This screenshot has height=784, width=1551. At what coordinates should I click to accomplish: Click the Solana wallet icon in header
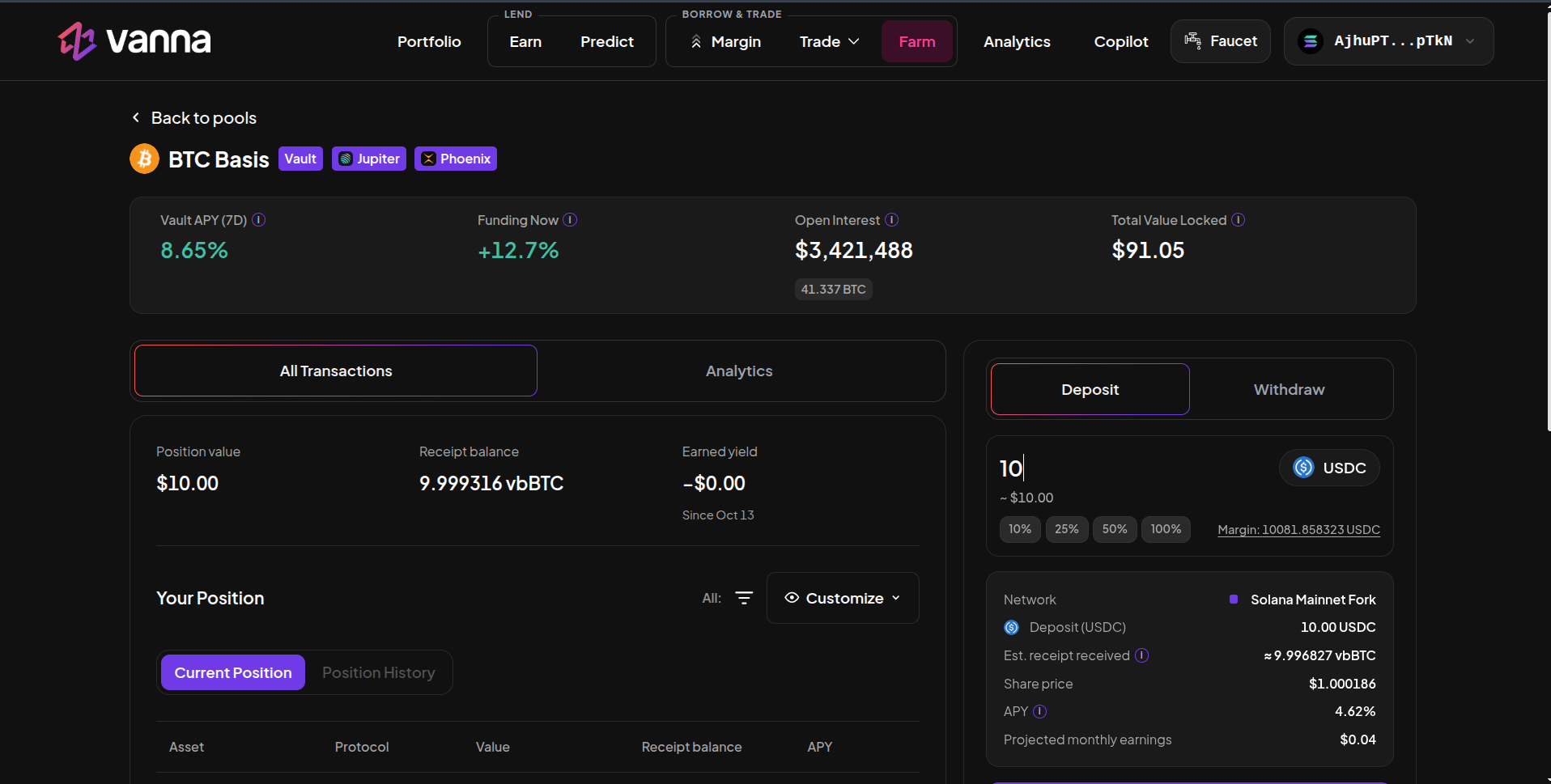coord(1311,40)
